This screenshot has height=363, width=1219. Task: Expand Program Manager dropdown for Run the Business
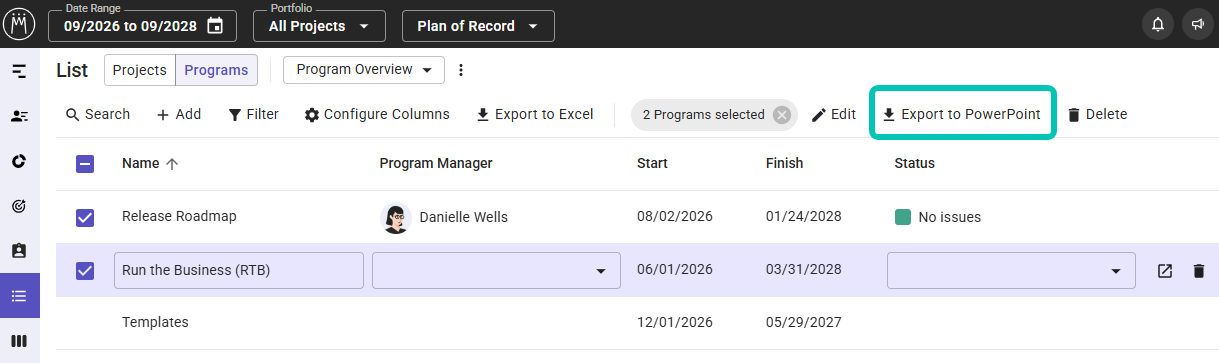(601, 271)
